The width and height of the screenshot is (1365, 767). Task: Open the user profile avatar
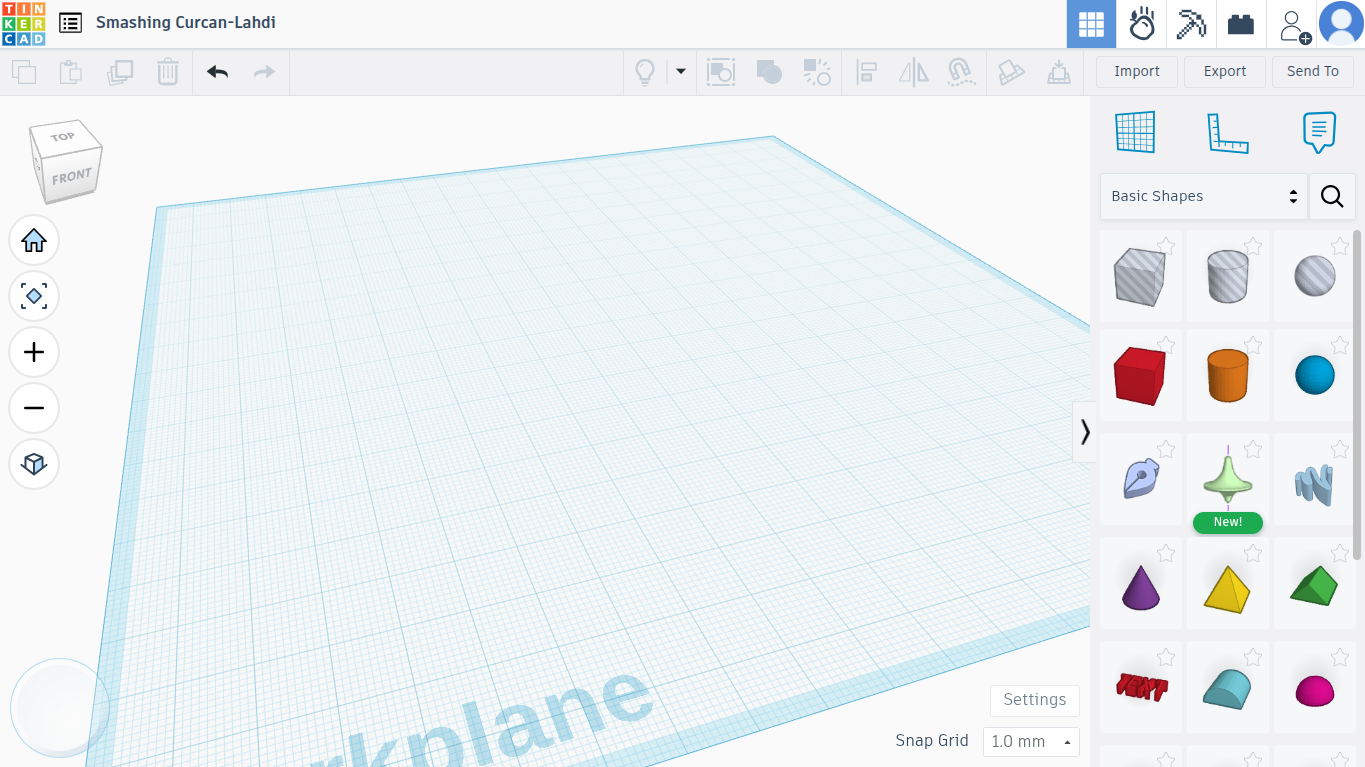1341,24
